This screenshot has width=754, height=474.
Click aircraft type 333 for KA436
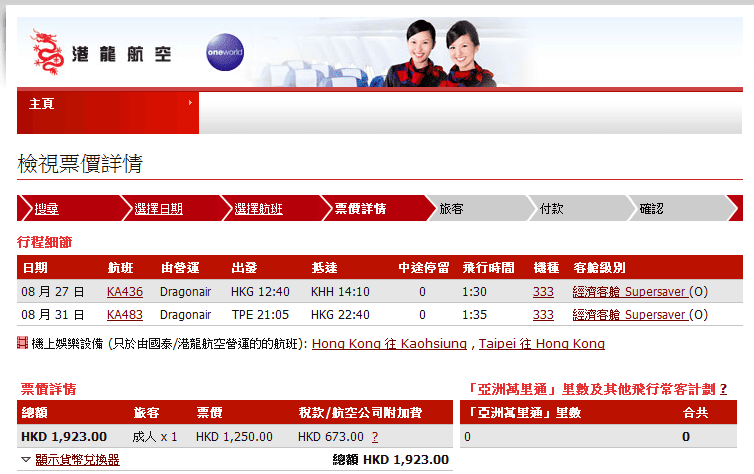click(543, 291)
